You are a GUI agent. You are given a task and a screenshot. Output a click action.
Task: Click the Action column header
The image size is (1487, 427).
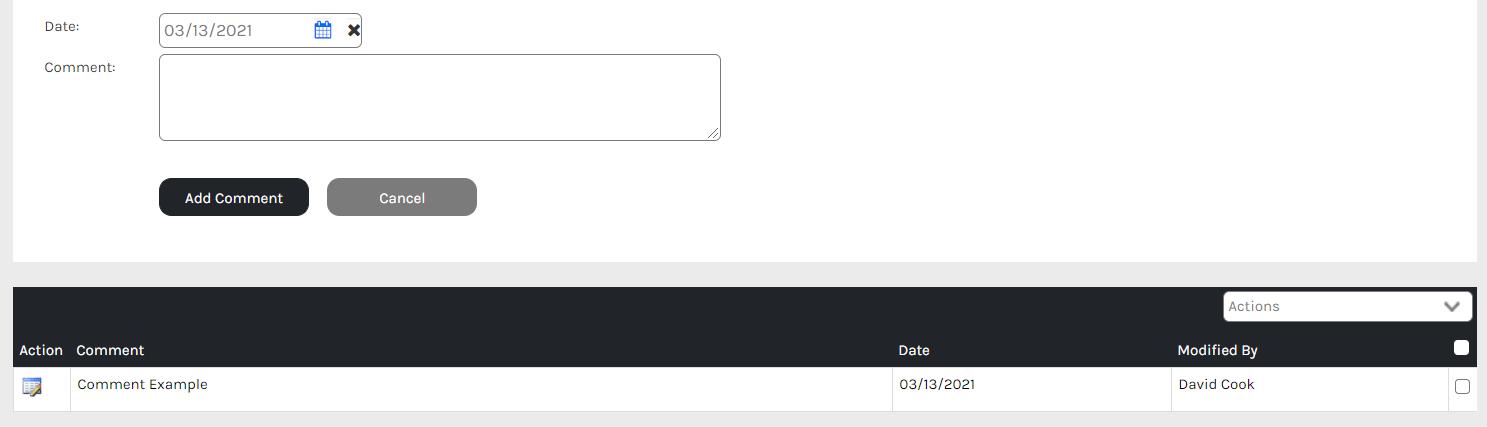click(x=41, y=350)
